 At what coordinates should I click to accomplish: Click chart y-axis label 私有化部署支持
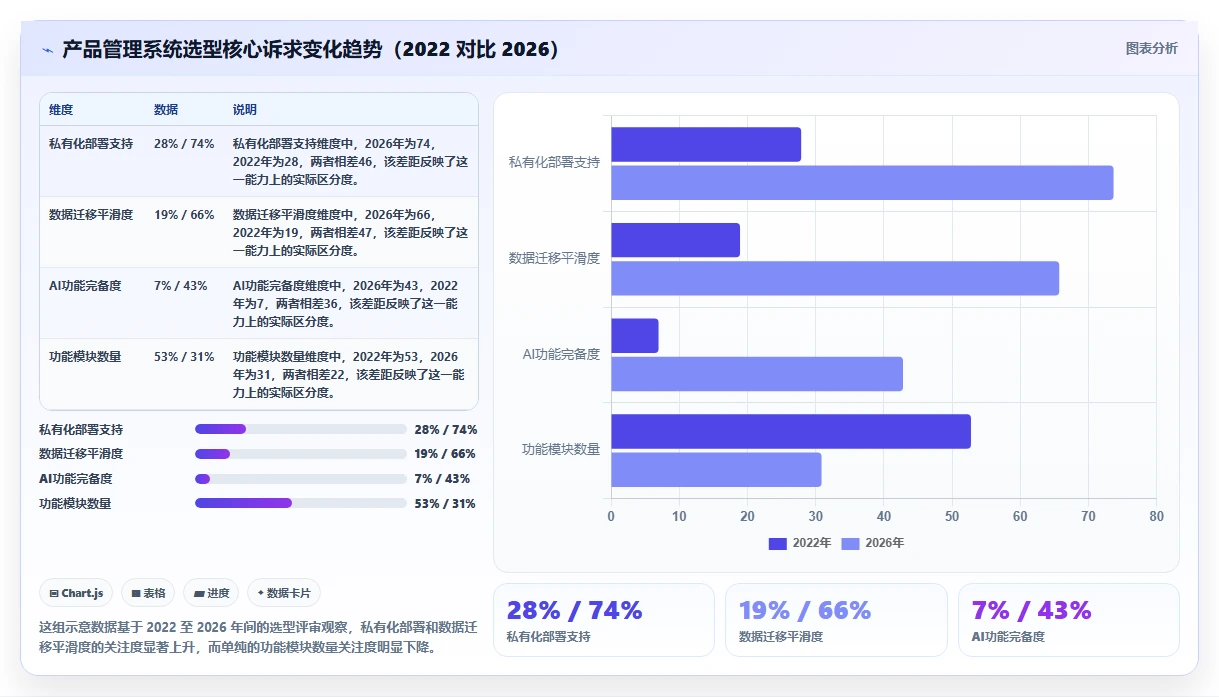pyautogui.click(x=554, y=162)
